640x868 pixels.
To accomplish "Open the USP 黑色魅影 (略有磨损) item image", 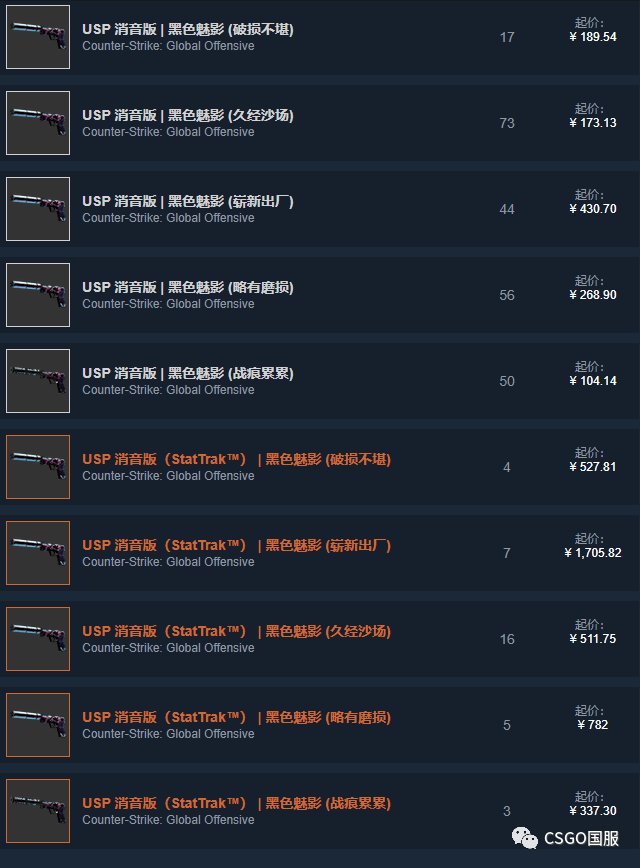I will pyautogui.click(x=38, y=295).
